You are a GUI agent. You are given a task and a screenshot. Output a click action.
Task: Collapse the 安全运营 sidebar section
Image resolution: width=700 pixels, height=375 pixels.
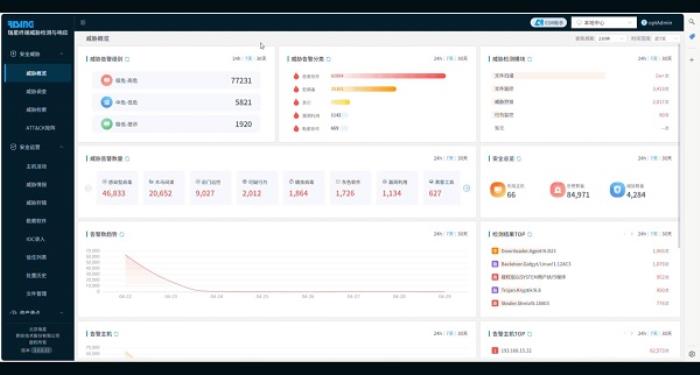(x=38, y=147)
